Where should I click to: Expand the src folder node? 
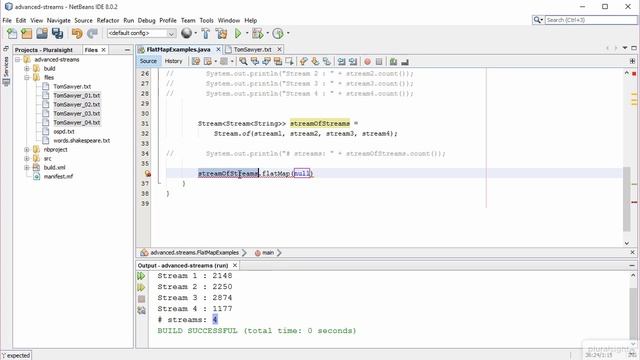(27, 158)
